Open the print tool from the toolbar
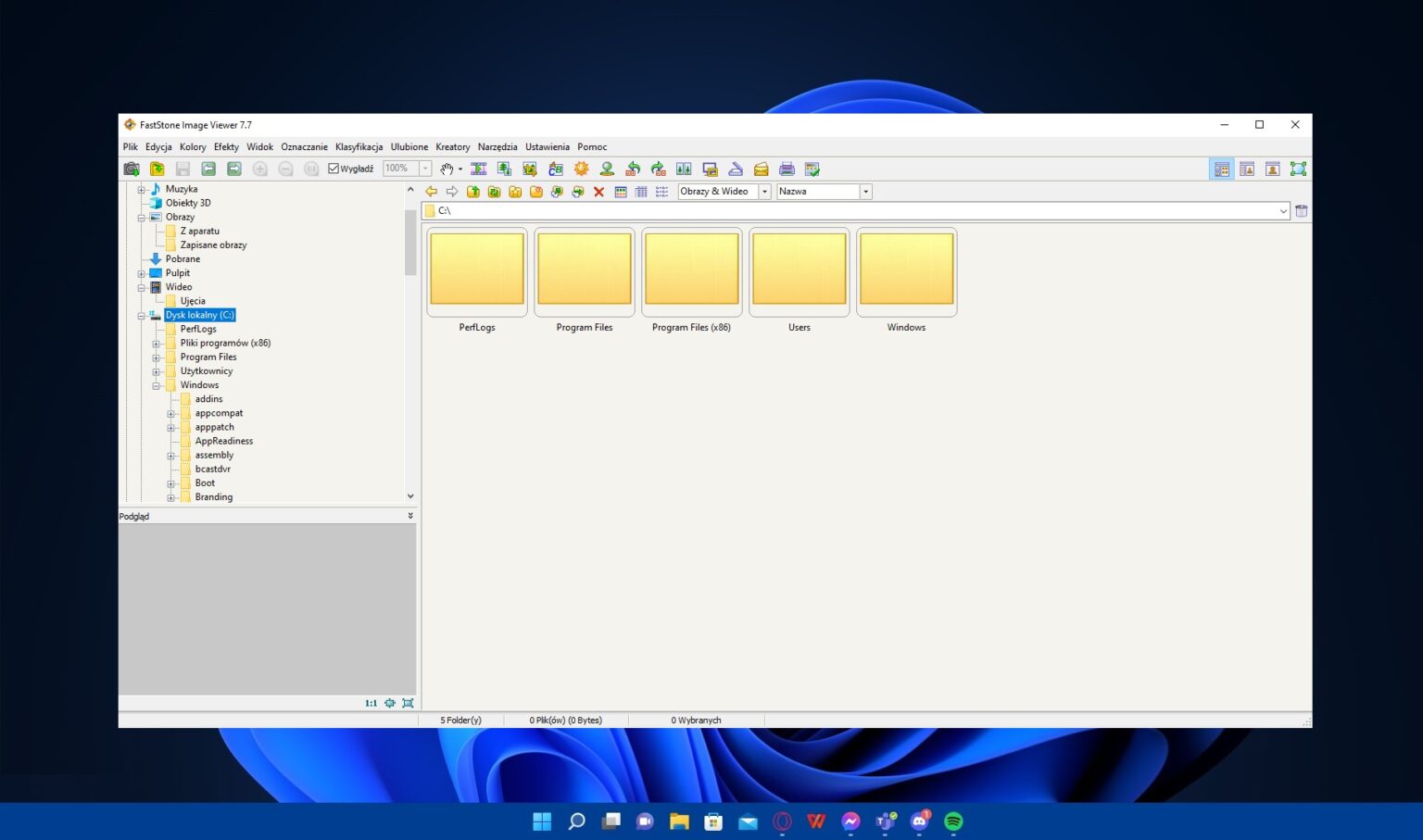 [787, 169]
